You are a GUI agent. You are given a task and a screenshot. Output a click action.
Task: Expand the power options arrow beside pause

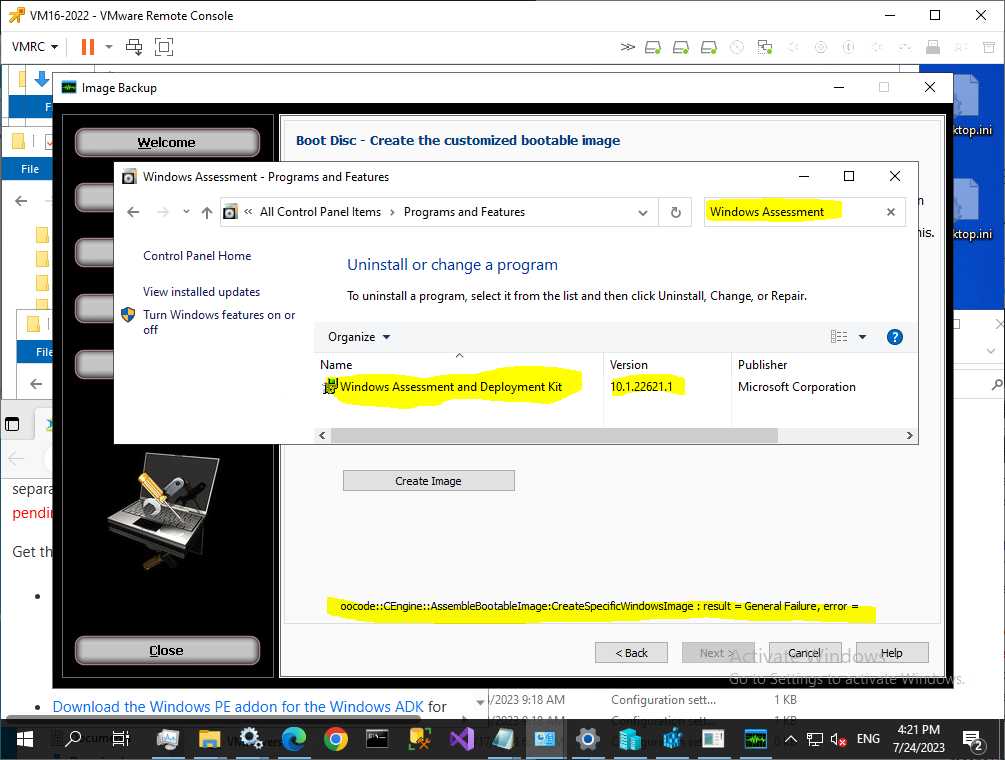(x=109, y=47)
